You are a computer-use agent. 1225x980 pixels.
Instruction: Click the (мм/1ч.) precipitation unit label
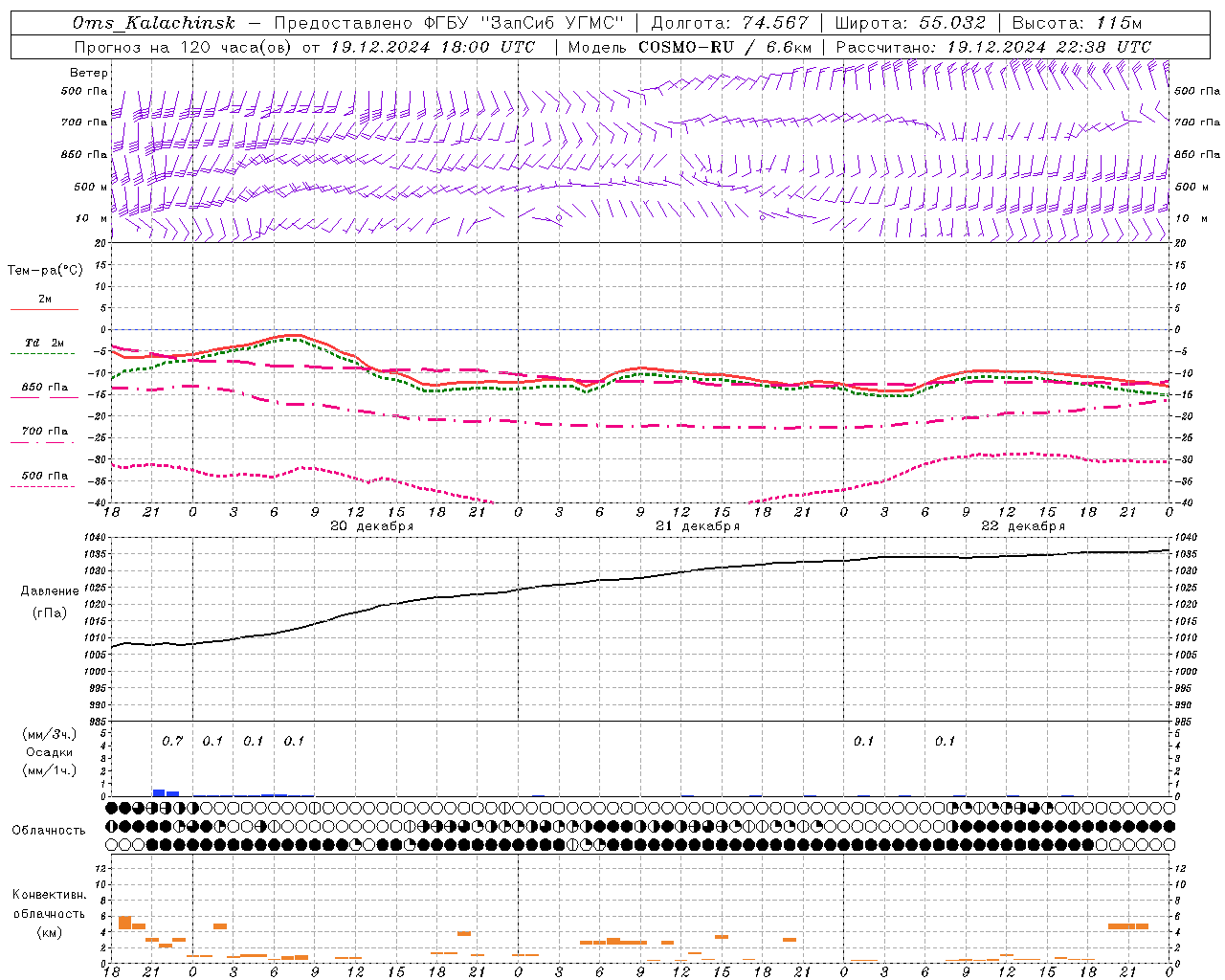coord(50,770)
